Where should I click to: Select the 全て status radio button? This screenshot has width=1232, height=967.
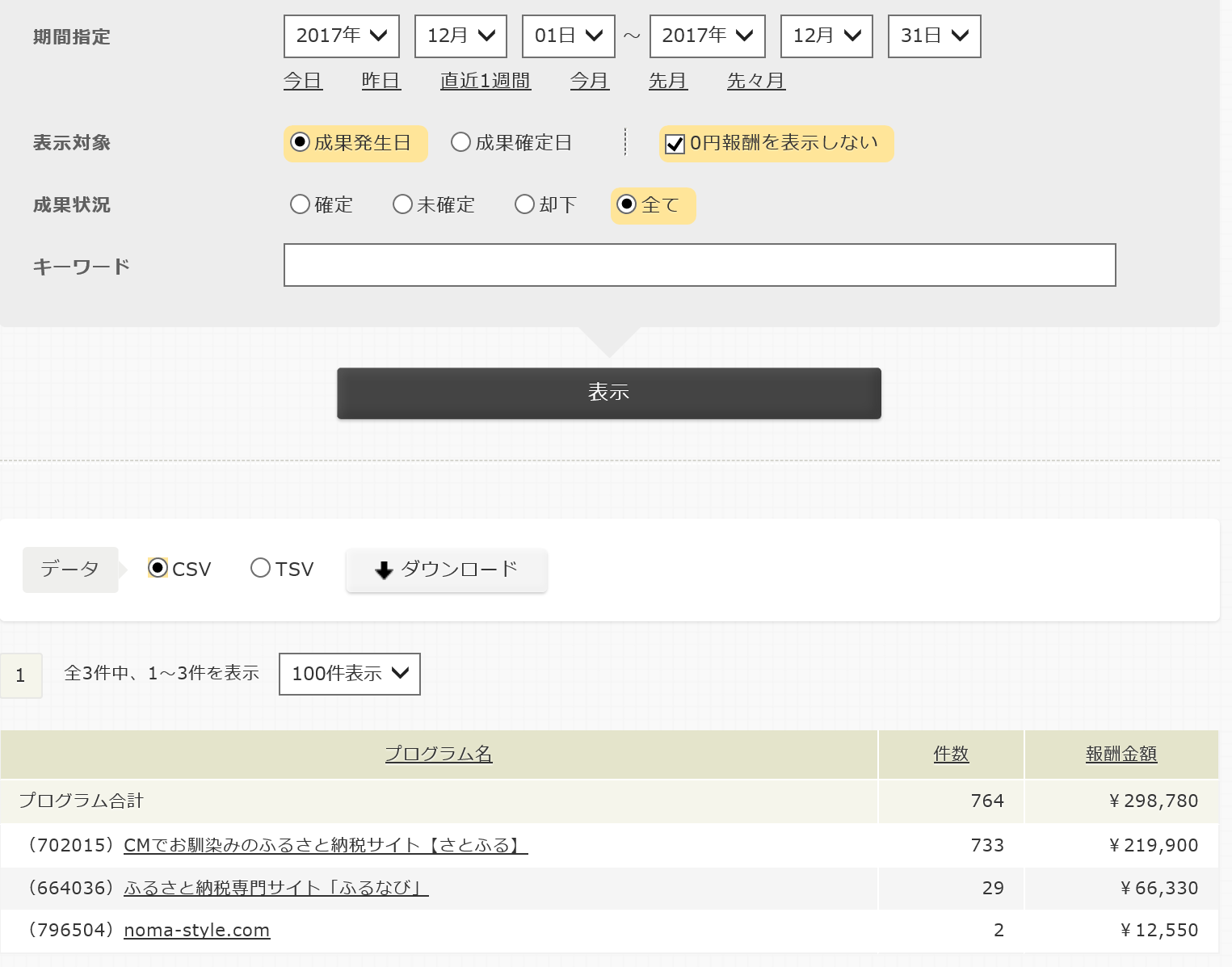click(627, 204)
